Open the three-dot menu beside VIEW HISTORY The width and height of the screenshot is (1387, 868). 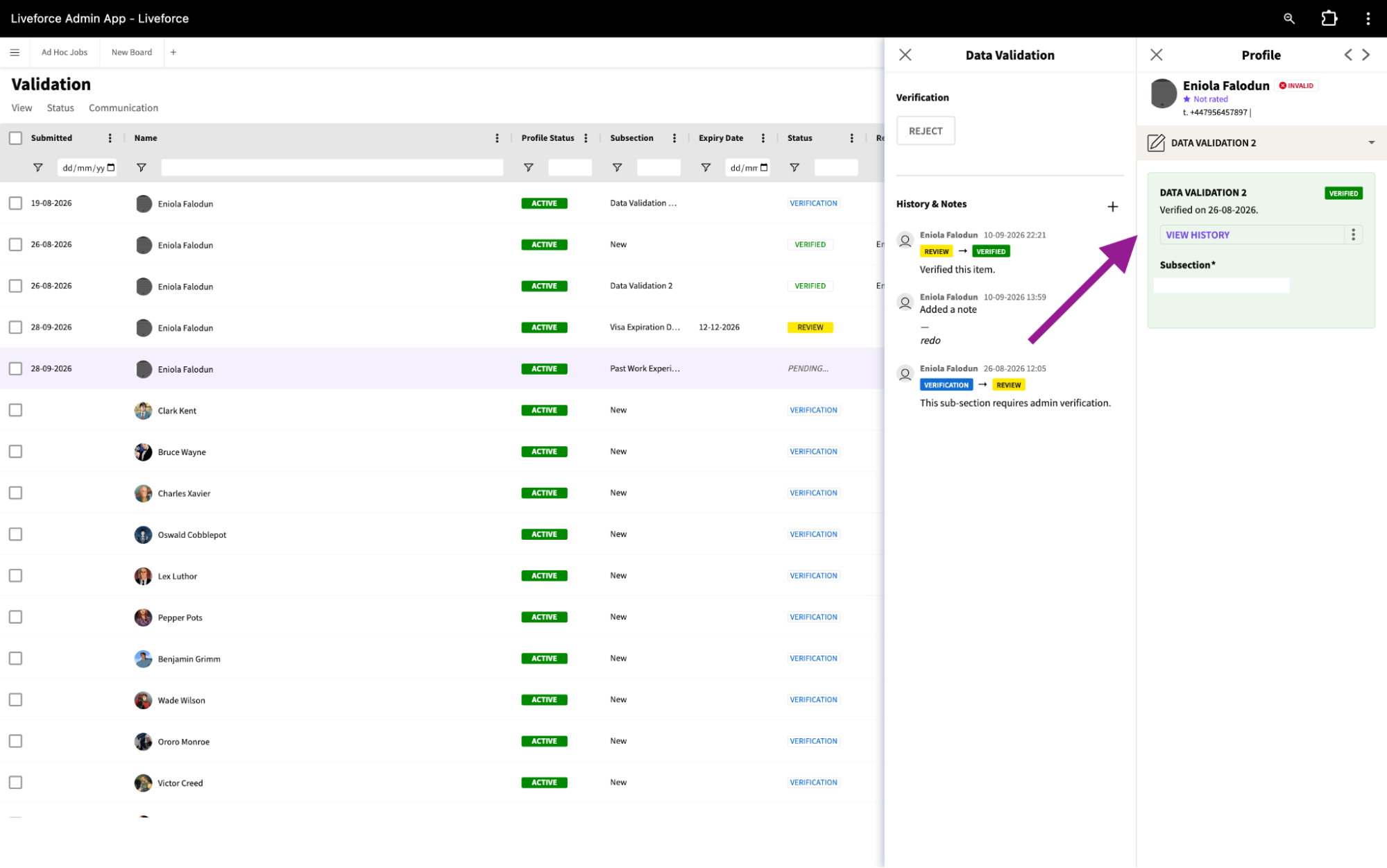(x=1353, y=235)
